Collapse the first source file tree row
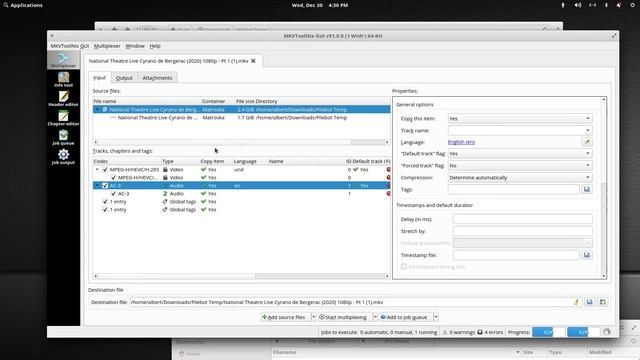640x360 pixels. (x=97, y=109)
